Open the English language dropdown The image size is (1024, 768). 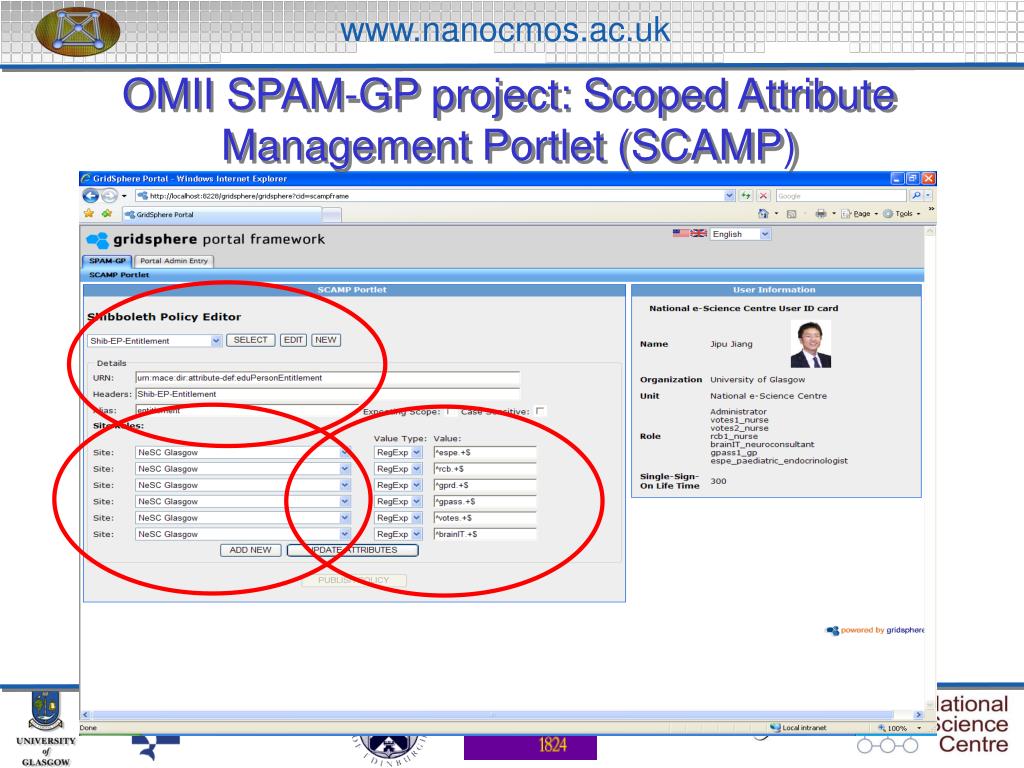click(765, 234)
